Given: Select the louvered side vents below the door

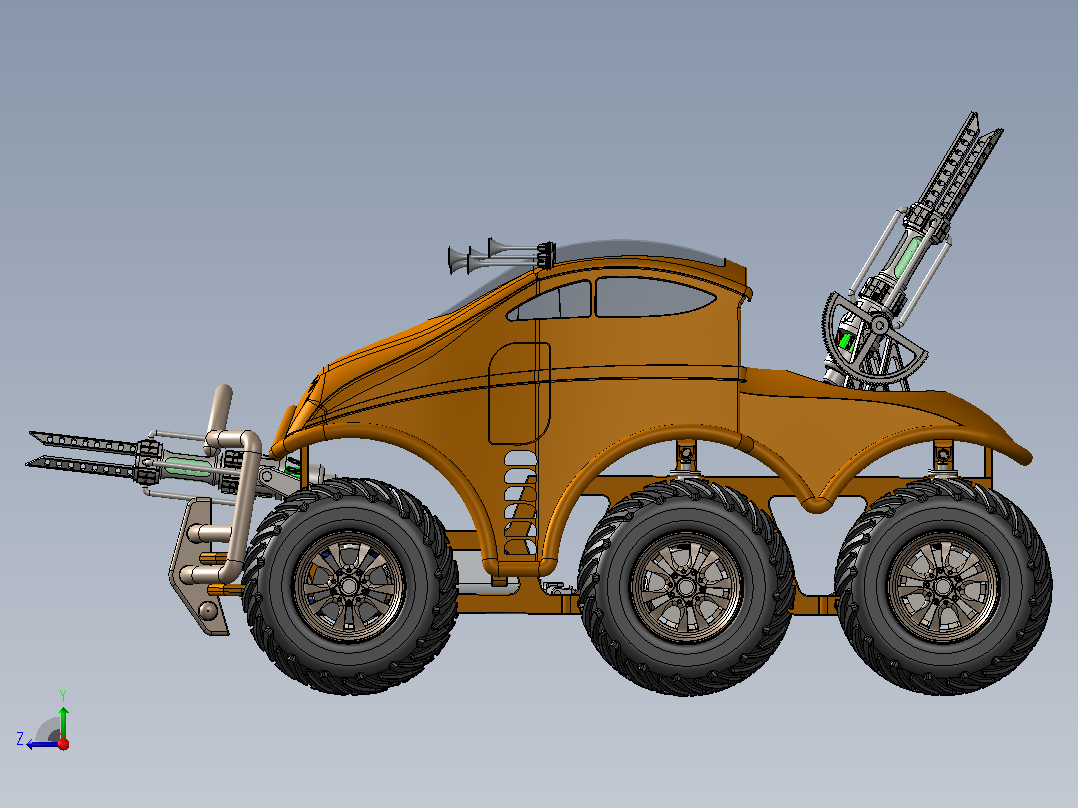Looking at the screenshot, I should 520,502.
